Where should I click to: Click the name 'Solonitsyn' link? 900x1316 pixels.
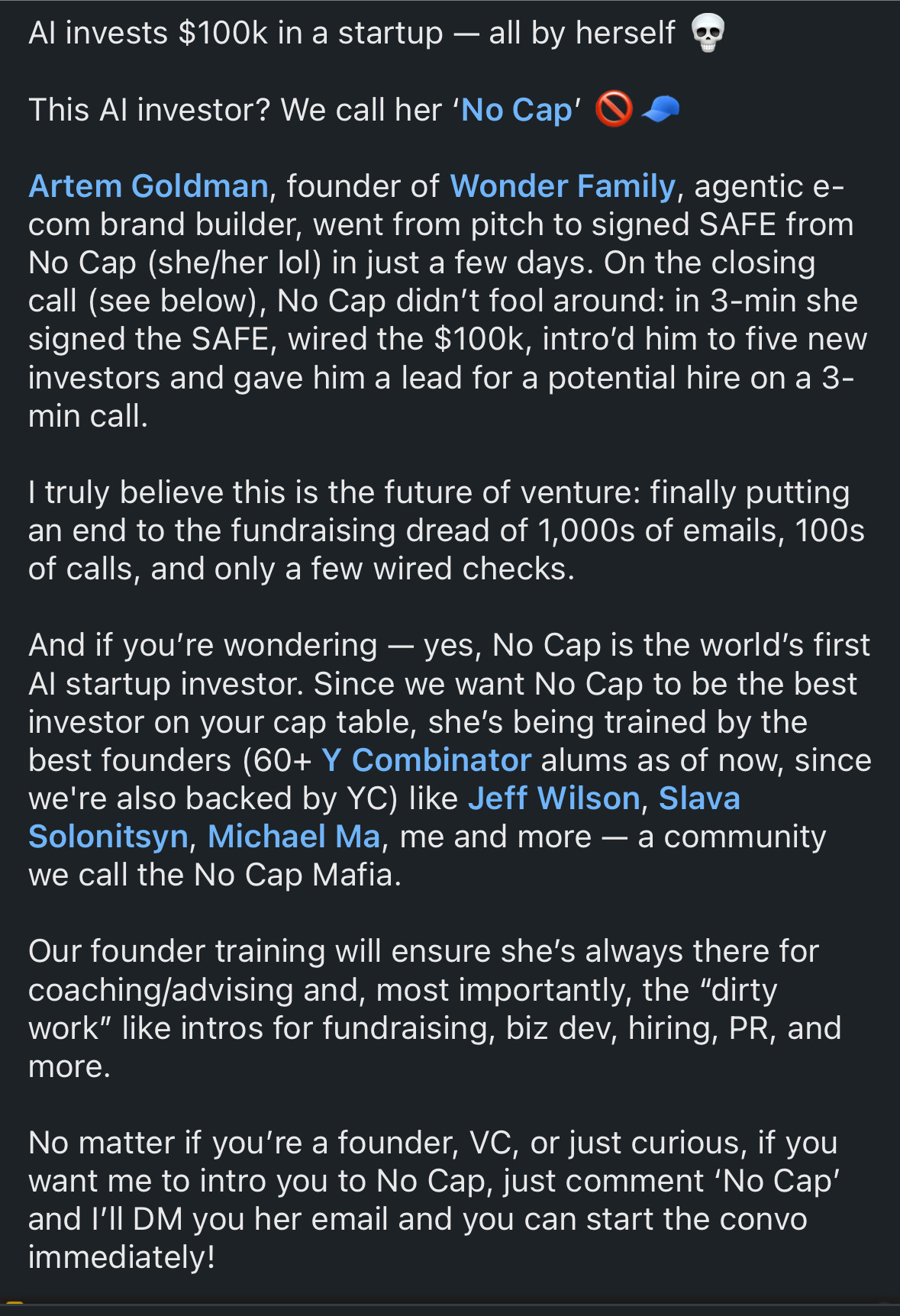108,837
